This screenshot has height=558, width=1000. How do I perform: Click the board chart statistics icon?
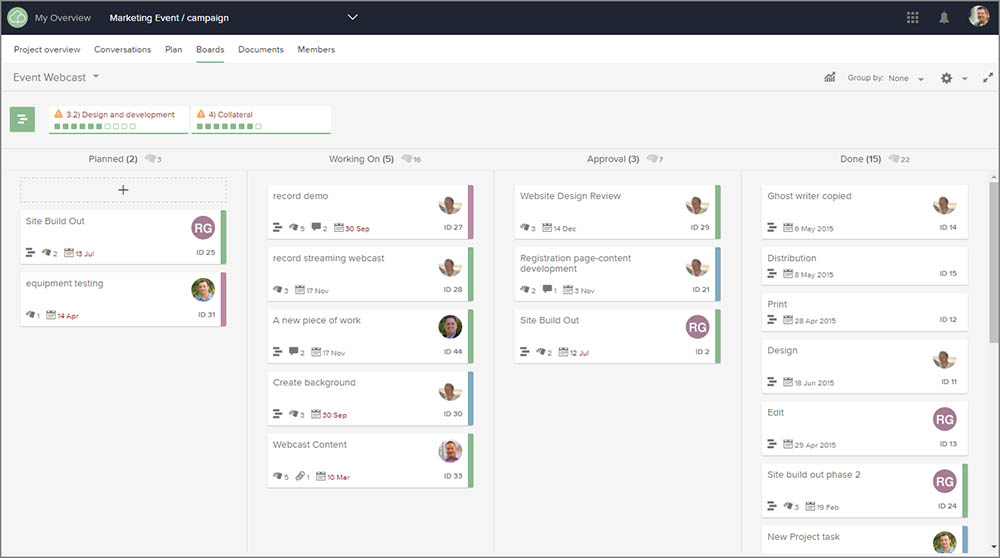click(x=829, y=78)
